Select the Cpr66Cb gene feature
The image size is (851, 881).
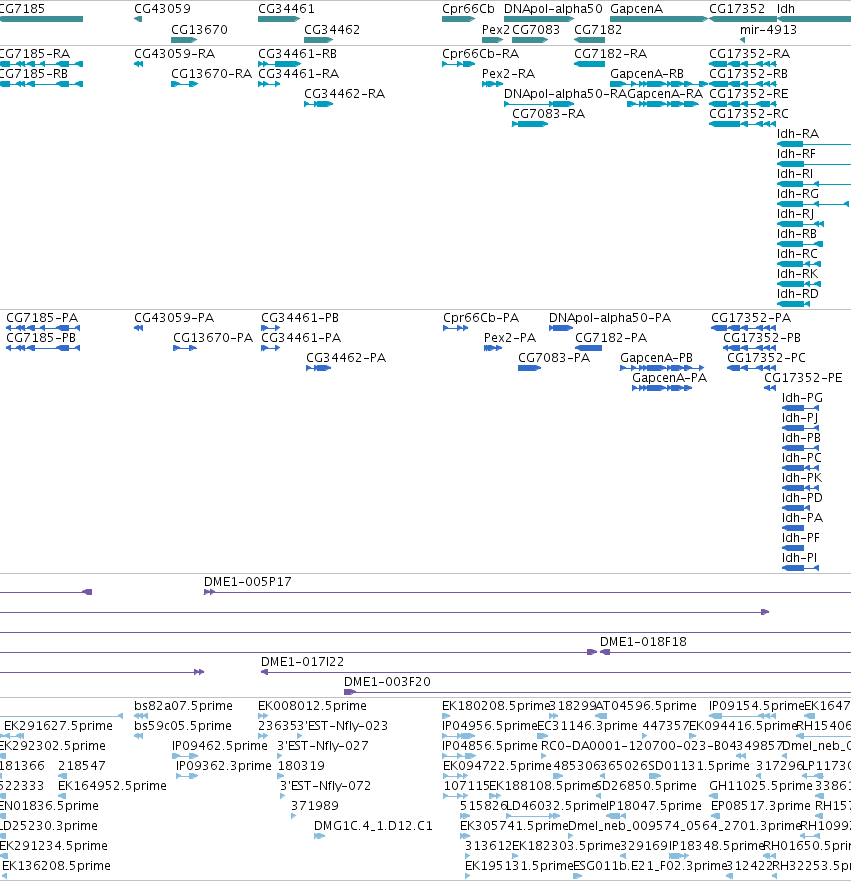[x=458, y=19]
